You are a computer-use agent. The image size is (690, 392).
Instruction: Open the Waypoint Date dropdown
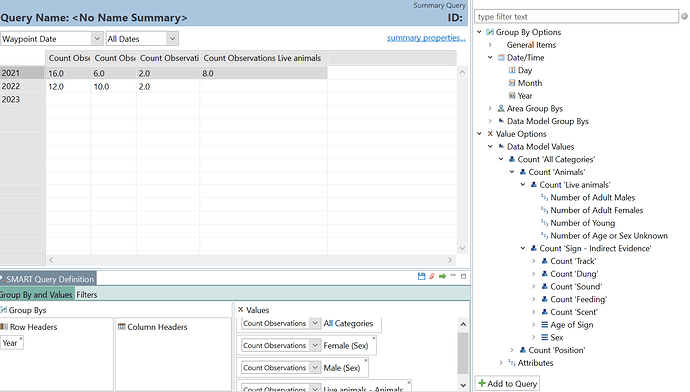tap(97, 39)
